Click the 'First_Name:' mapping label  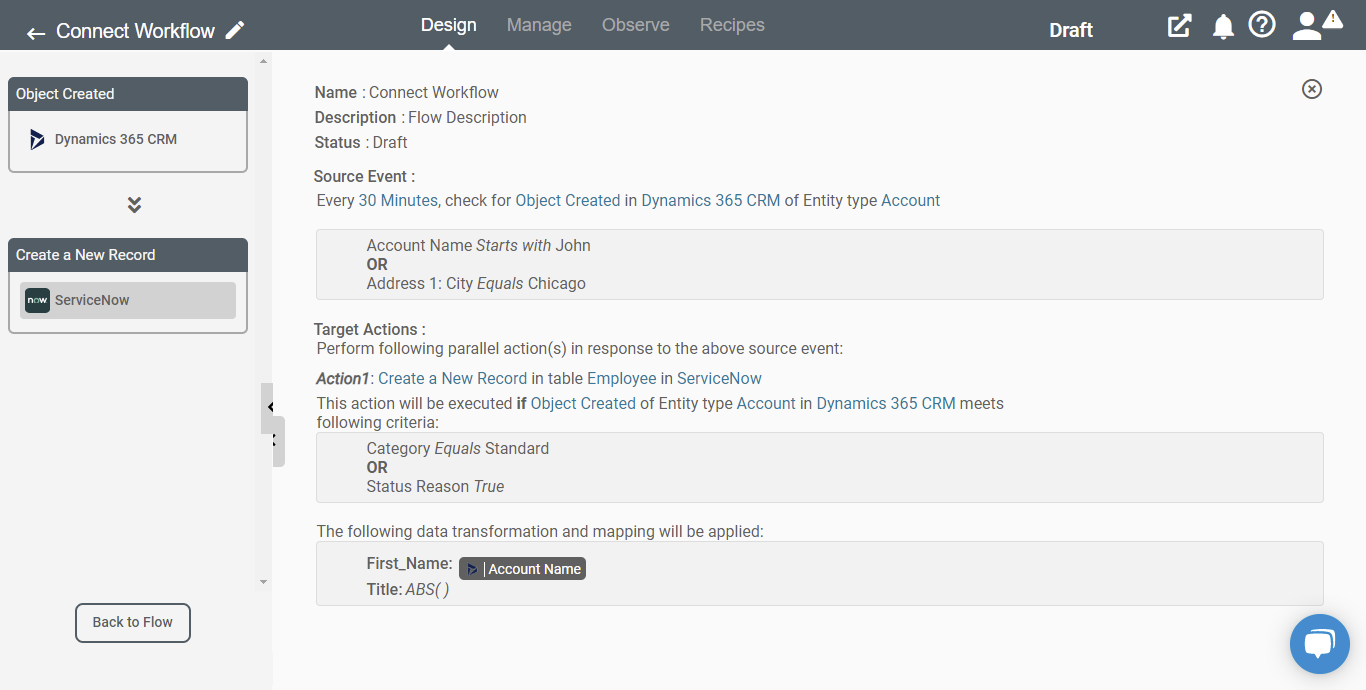[x=410, y=564]
